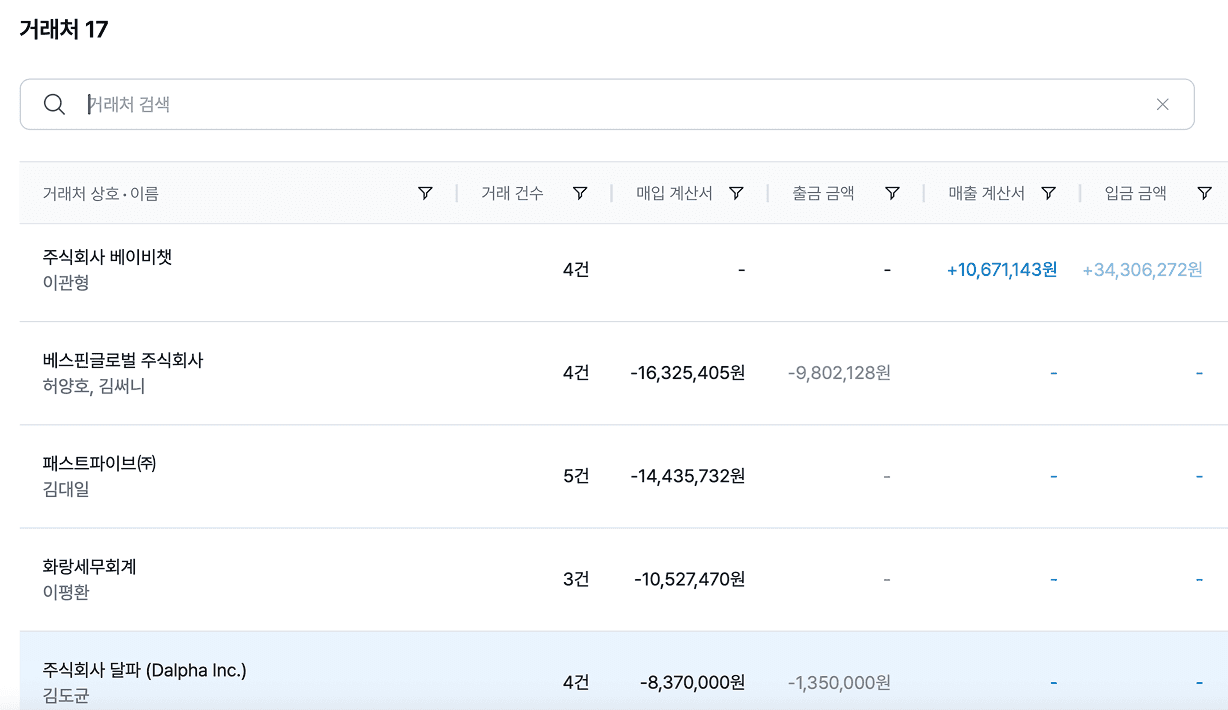Open filter for 입금 금액 column
The height and width of the screenshot is (710, 1228).
pyautogui.click(x=1204, y=193)
